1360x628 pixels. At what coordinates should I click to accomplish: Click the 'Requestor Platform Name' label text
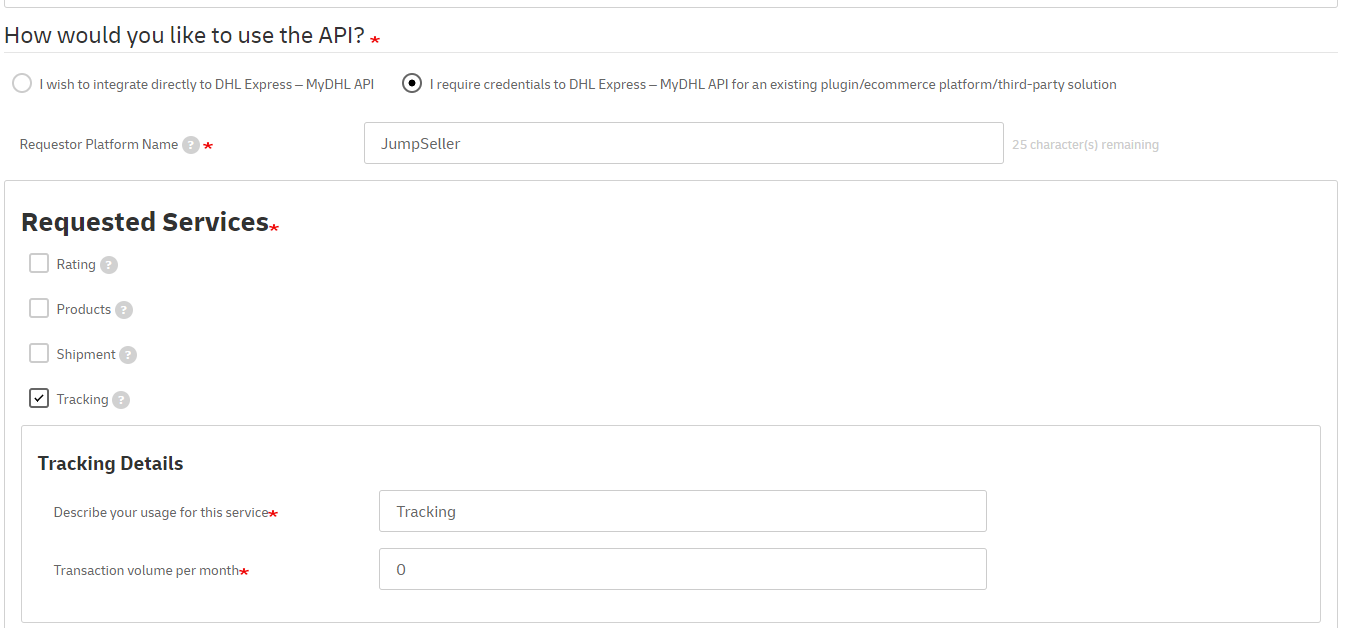tap(98, 144)
